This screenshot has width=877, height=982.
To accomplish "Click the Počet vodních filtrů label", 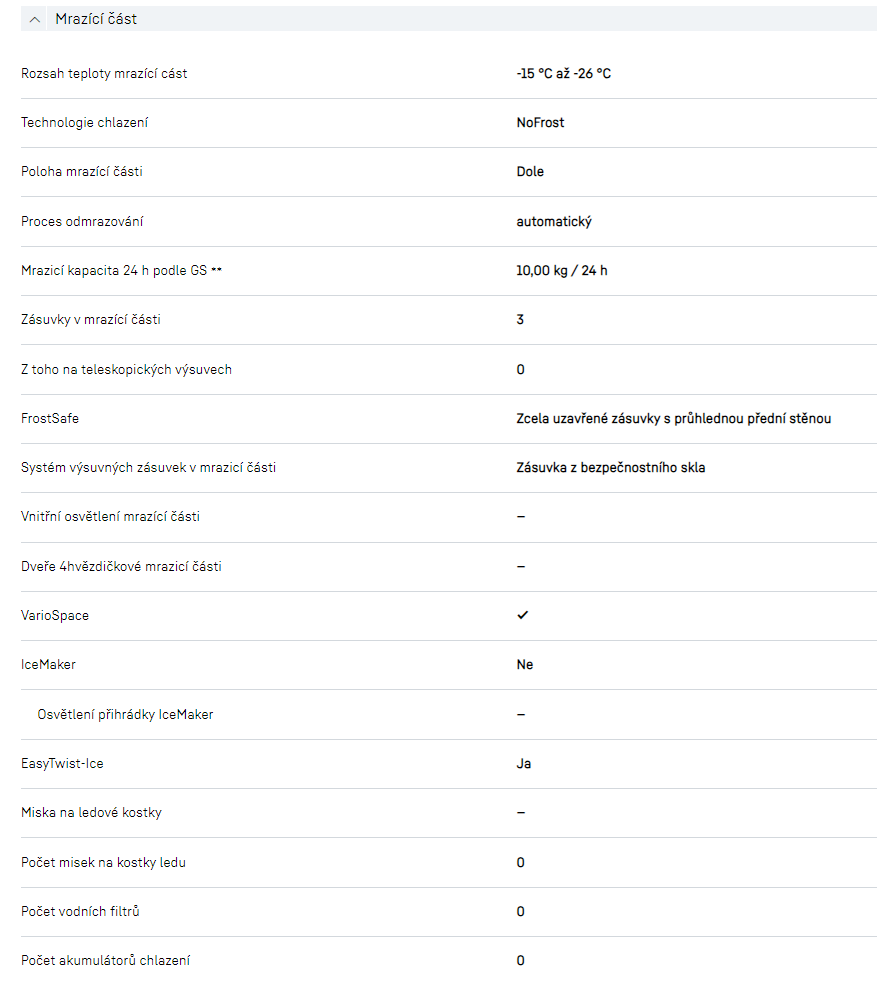I will 87,911.
